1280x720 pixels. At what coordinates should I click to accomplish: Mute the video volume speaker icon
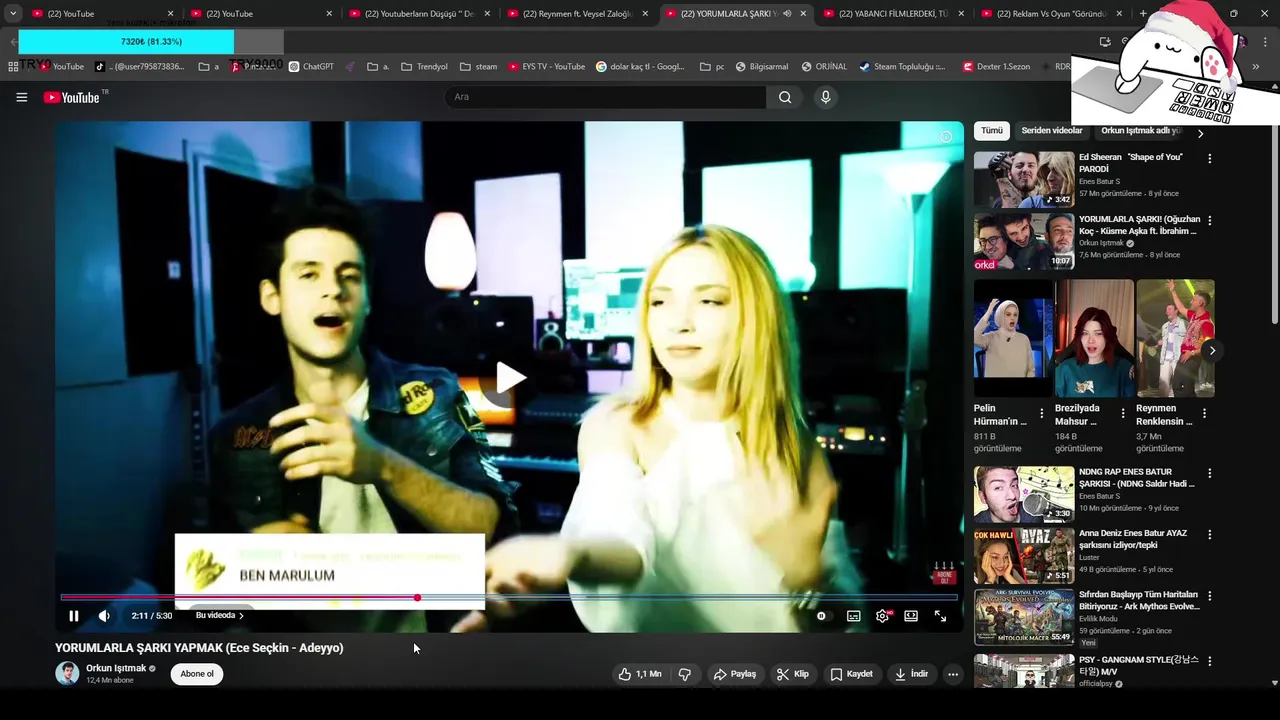click(x=104, y=616)
